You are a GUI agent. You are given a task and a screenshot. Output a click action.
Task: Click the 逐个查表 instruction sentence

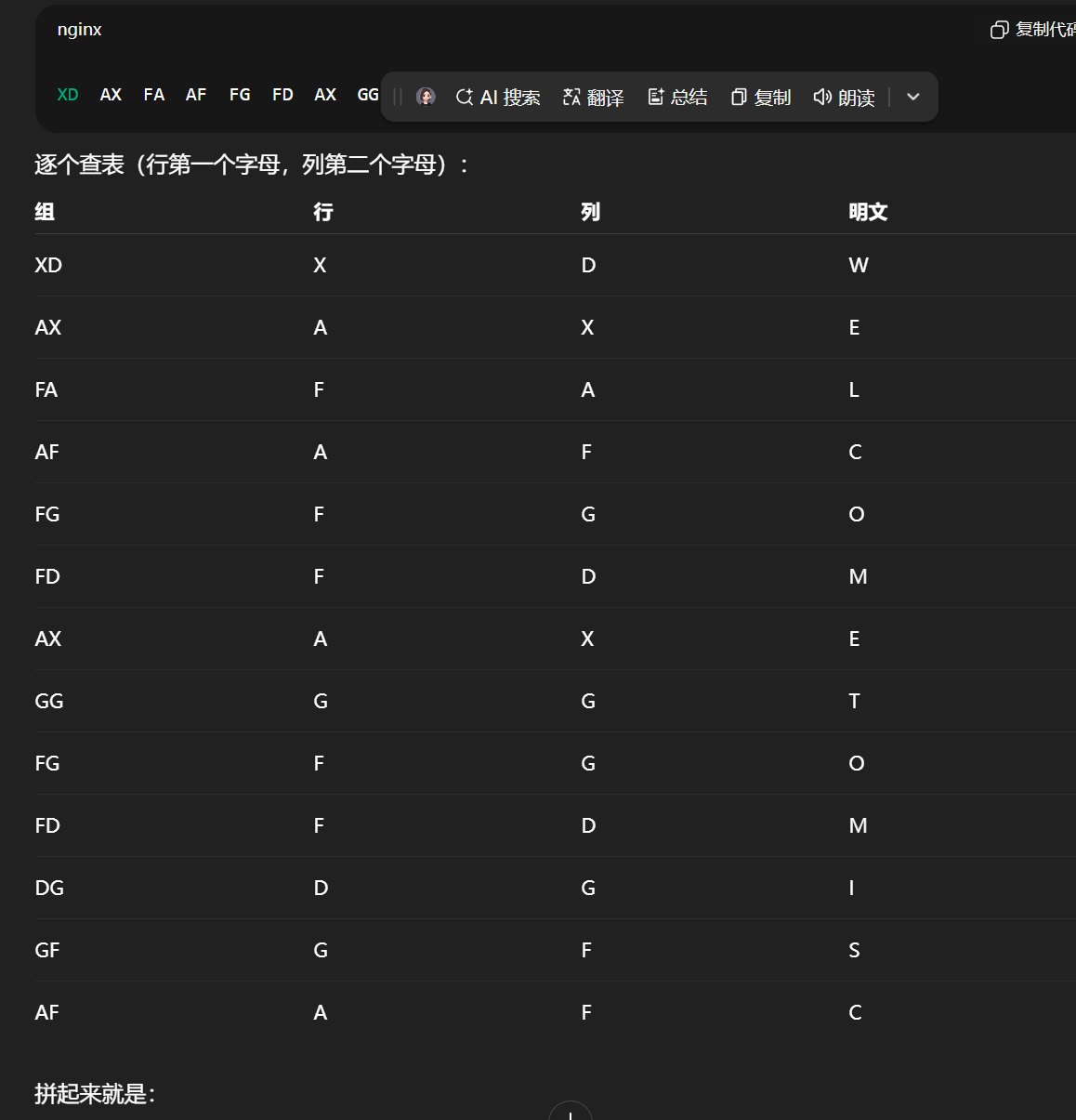[x=252, y=165]
